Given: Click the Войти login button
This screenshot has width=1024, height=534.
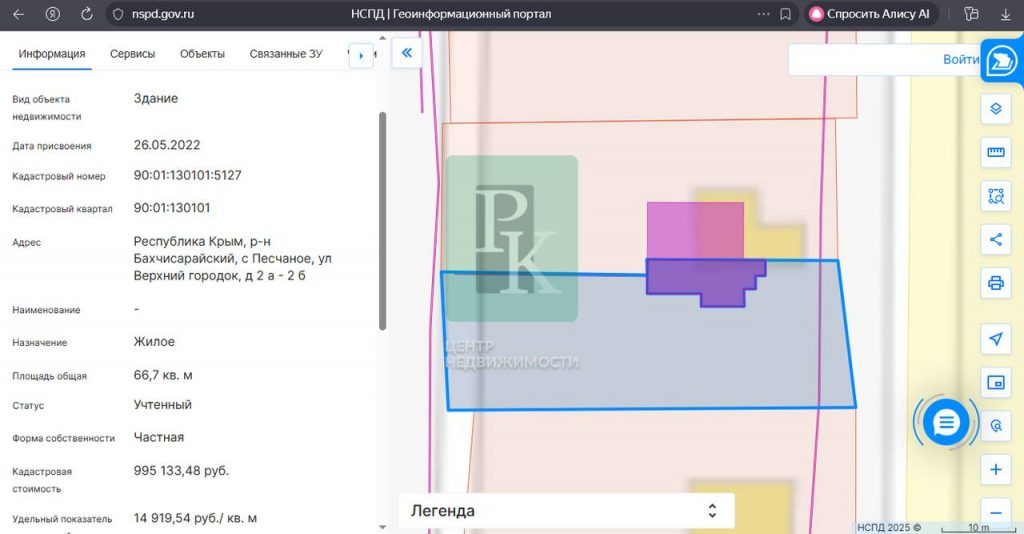Looking at the screenshot, I should [960, 60].
